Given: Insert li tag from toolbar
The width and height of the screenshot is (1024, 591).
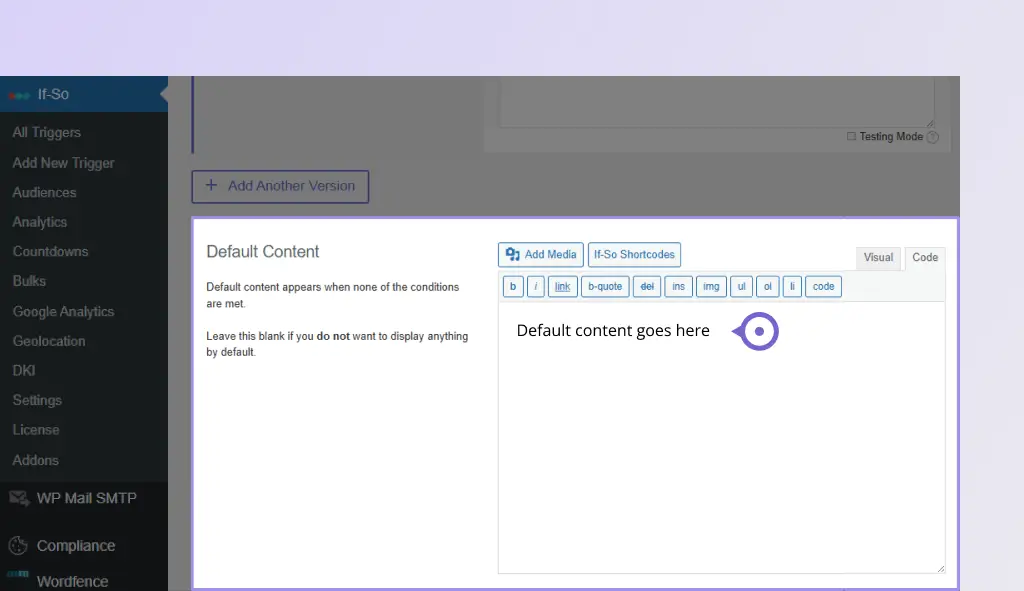Looking at the screenshot, I should pyautogui.click(x=792, y=286).
